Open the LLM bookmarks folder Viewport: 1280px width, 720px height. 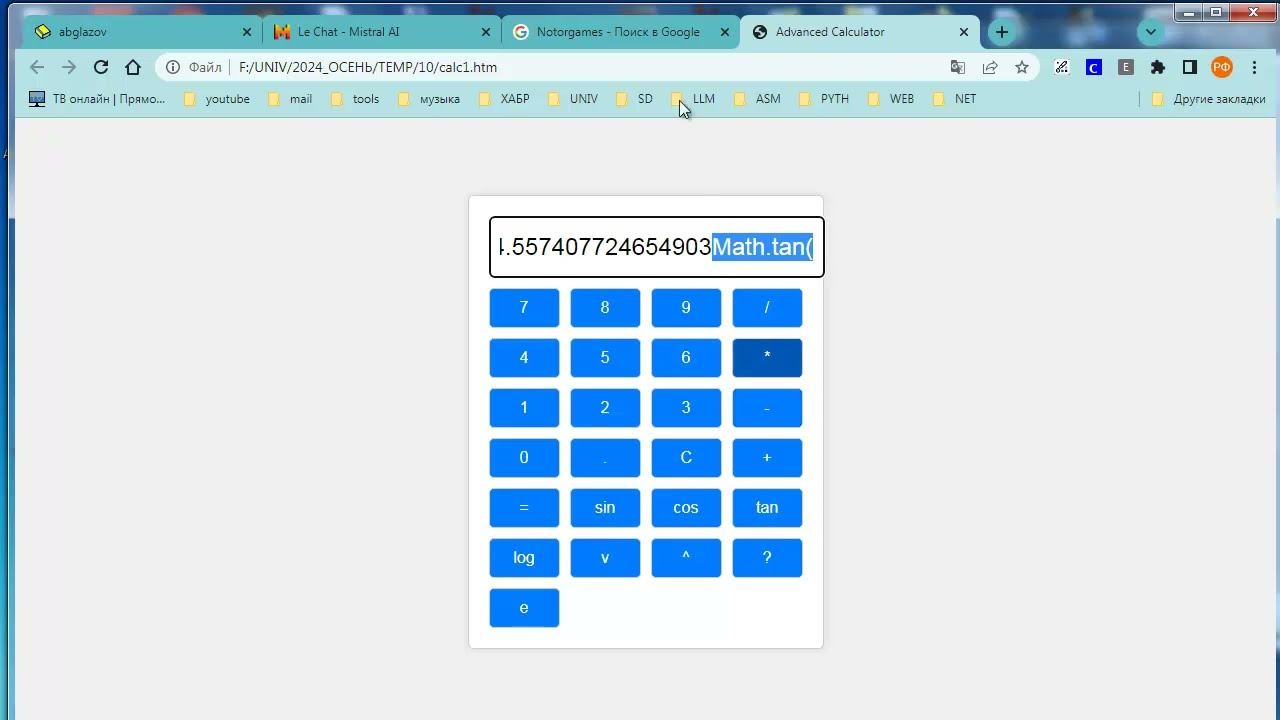click(x=693, y=99)
